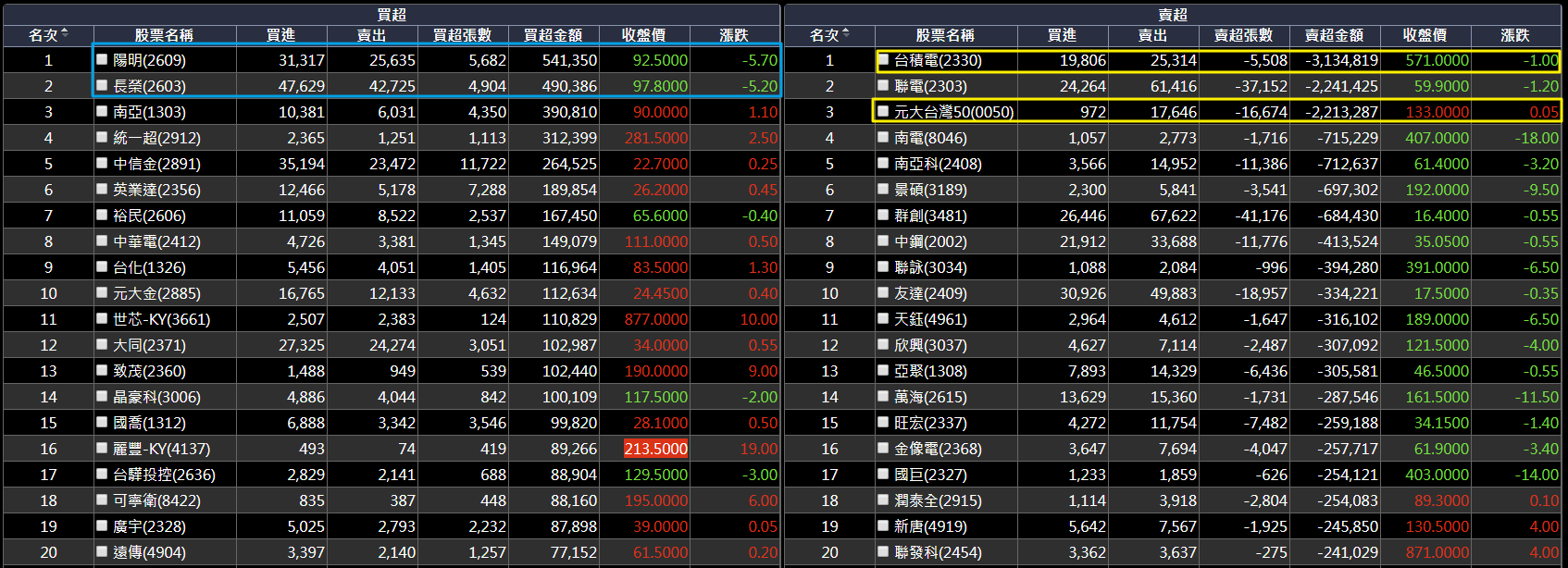This screenshot has height=568, width=1568.
Task: Sort by 賣超張數 column header
Action: click(1244, 35)
